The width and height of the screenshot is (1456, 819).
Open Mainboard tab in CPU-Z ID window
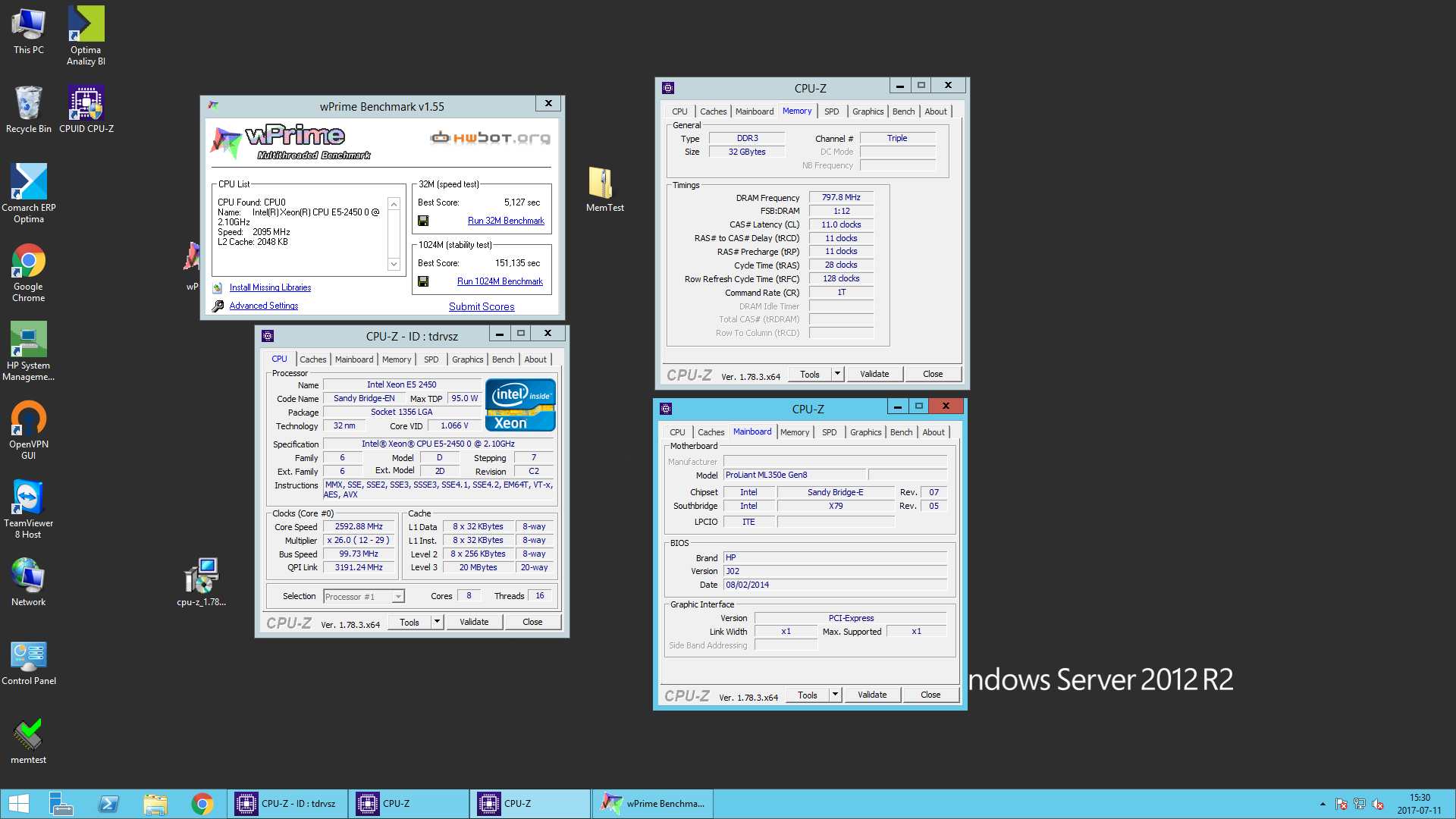(354, 359)
